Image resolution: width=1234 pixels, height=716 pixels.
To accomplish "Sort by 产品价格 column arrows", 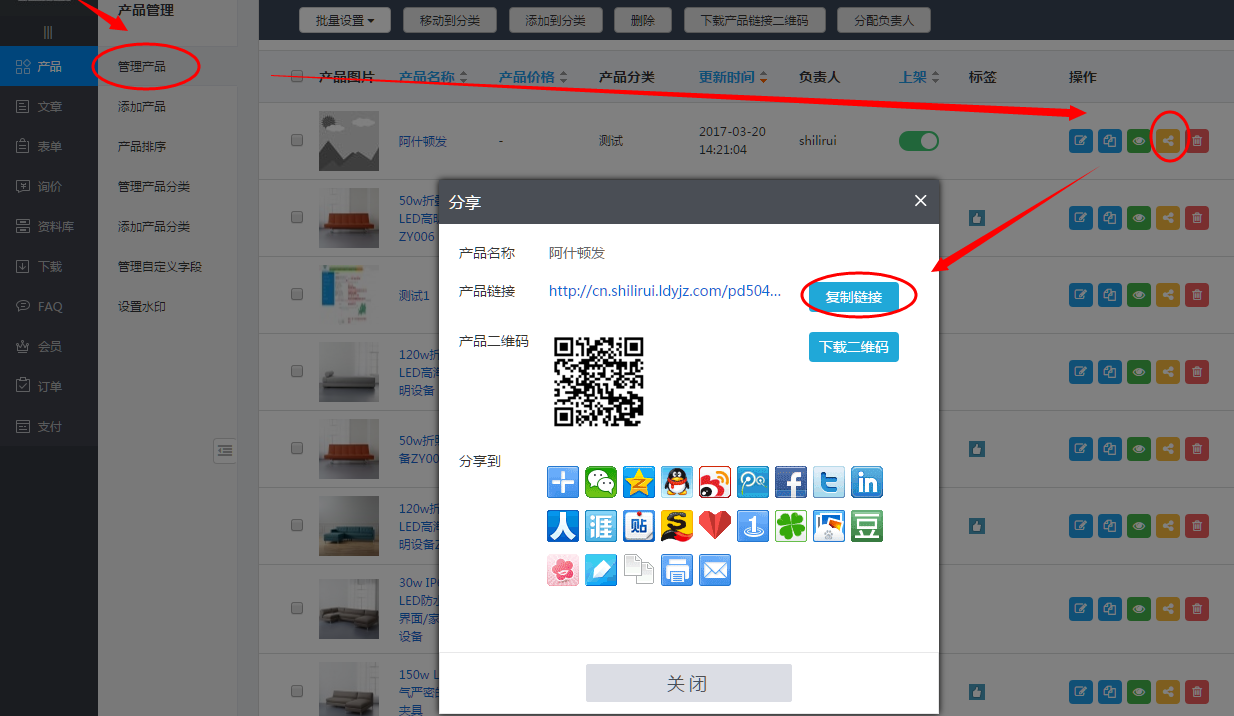I will click(x=563, y=78).
